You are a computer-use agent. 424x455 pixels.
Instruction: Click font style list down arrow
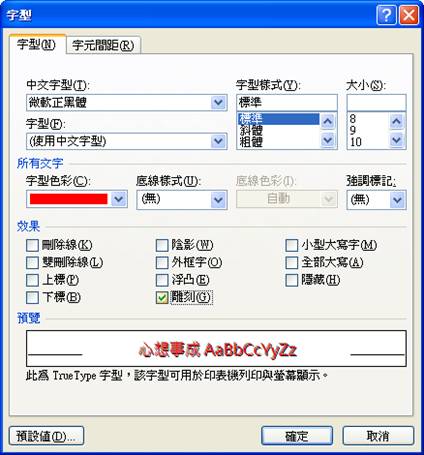click(x=328, y=140)
